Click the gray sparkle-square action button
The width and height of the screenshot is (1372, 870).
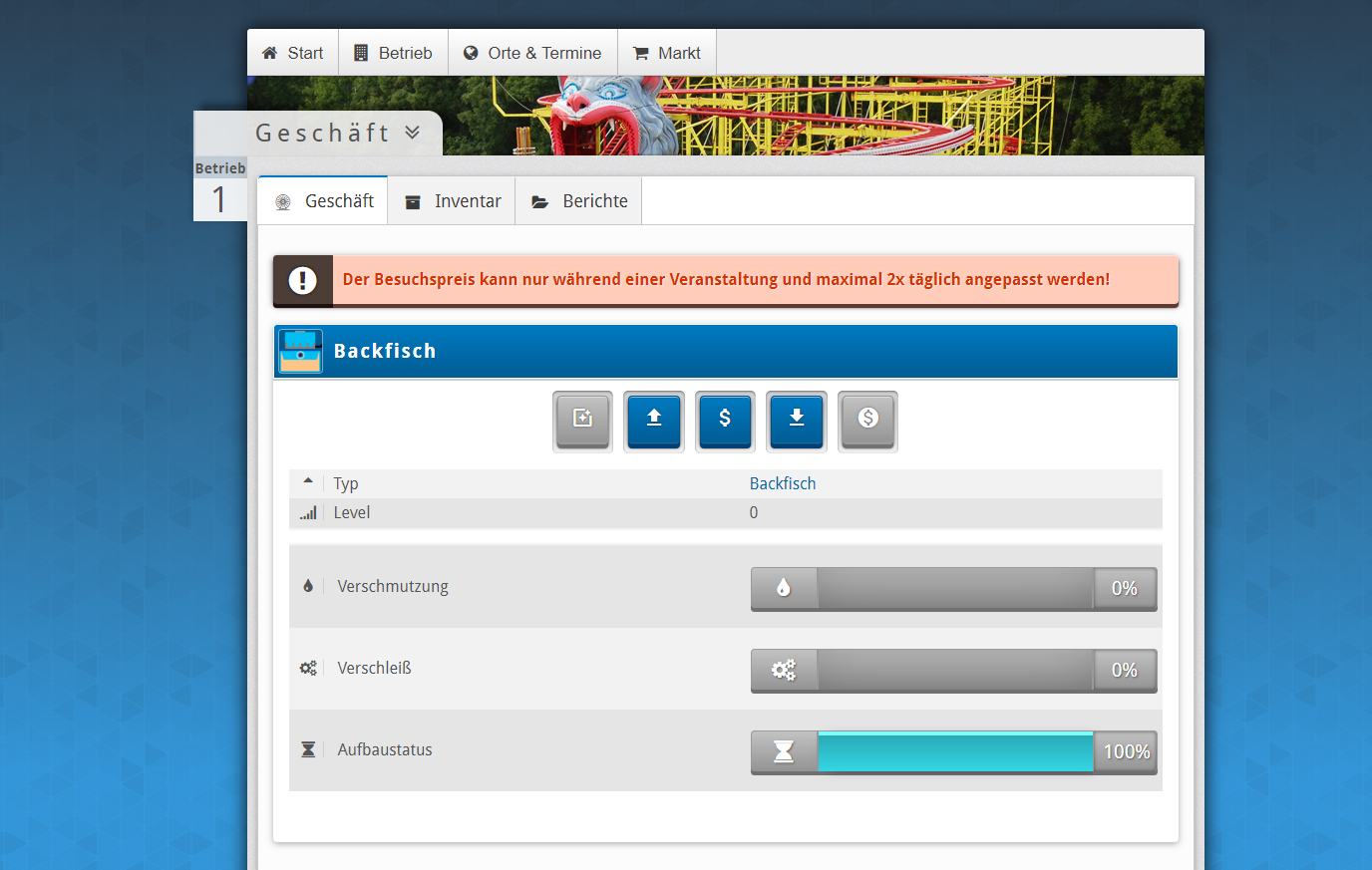pos(582,420)
